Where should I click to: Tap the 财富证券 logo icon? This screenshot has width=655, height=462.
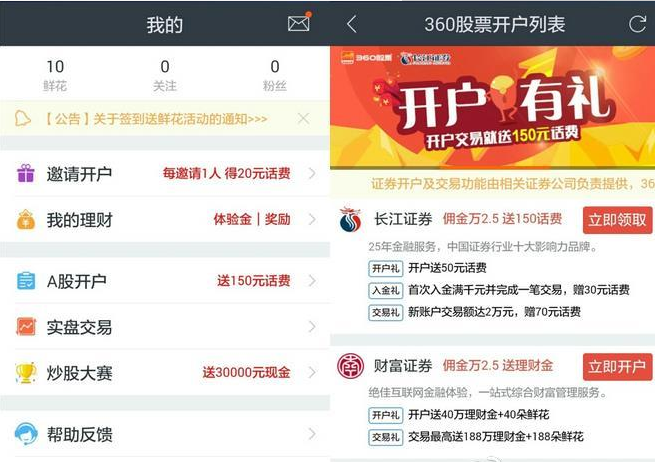coord(350,366)
